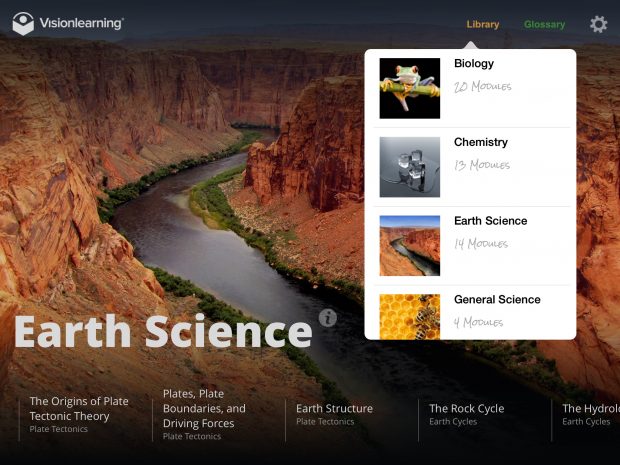Select the Earth Science canyon thumbnail

point(410,246)
